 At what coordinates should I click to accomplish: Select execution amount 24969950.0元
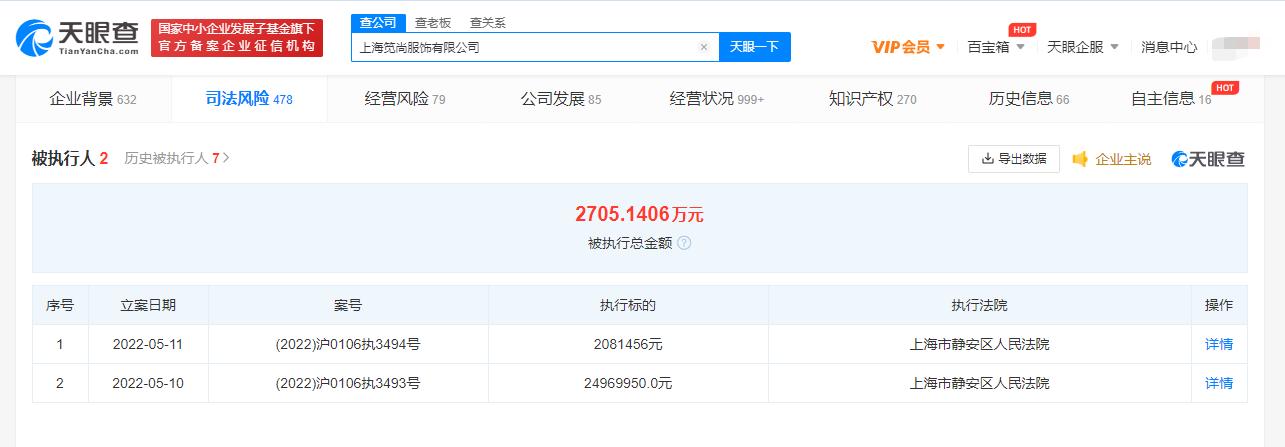click(628, 383)
